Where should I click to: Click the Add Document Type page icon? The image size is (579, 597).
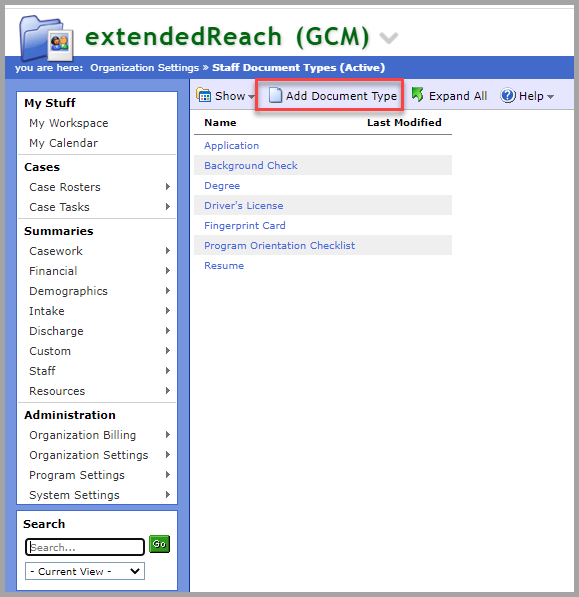click(x=275, y=96)
